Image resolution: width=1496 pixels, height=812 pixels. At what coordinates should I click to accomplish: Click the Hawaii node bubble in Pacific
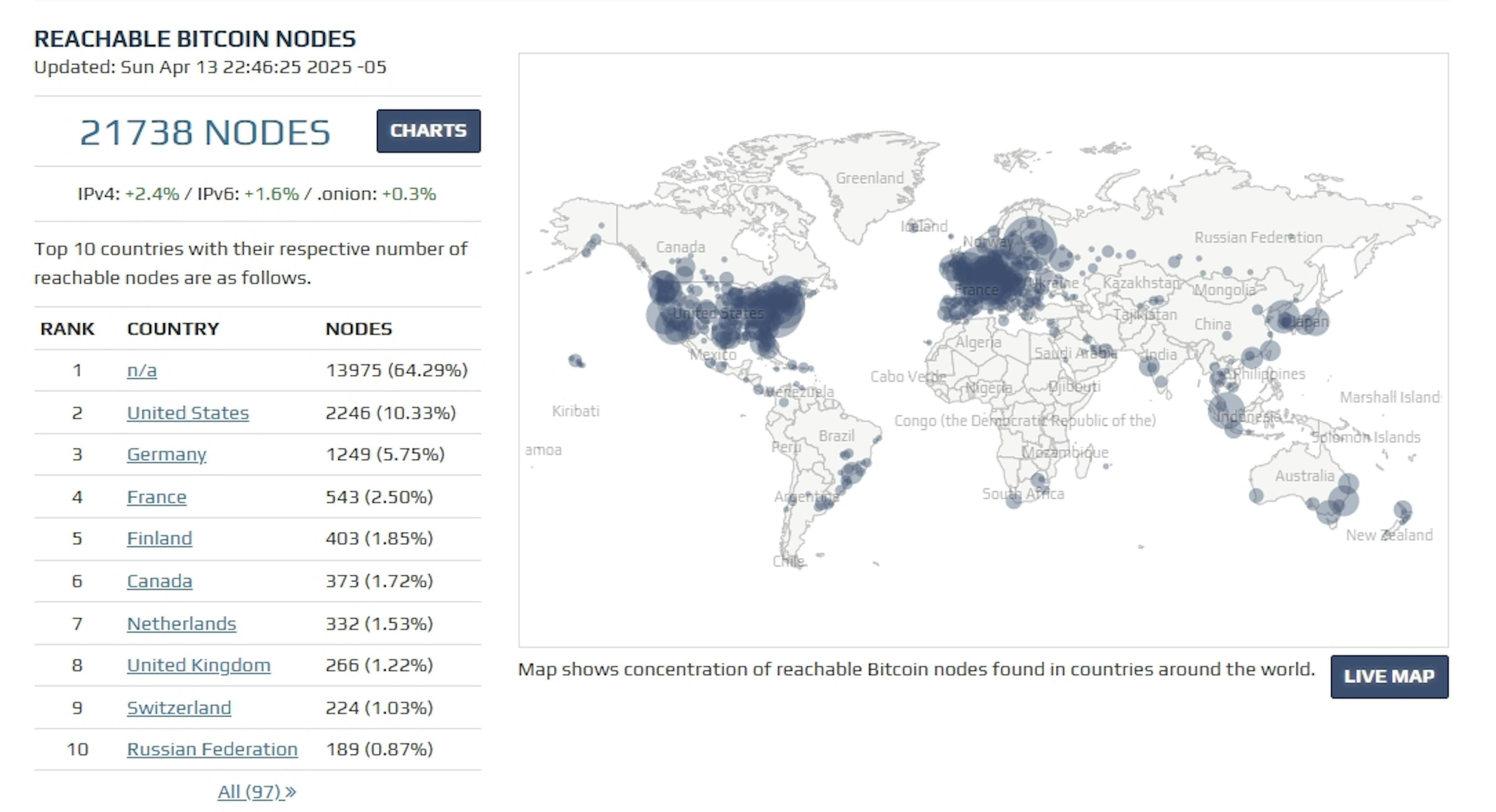(x=575, y=361)
